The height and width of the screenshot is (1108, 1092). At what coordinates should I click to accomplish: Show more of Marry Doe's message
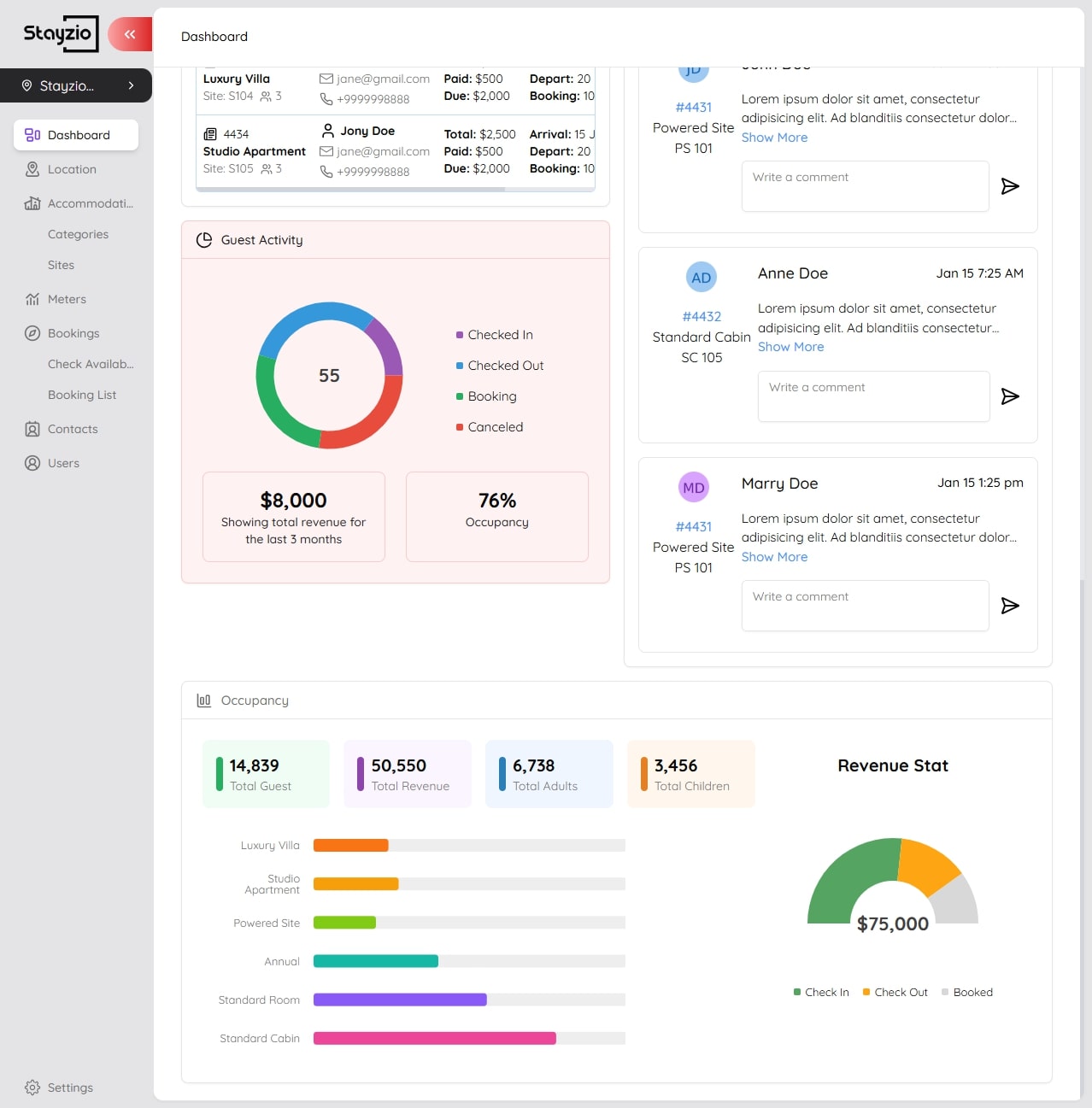pyautogui.click(x=775, y=557)
